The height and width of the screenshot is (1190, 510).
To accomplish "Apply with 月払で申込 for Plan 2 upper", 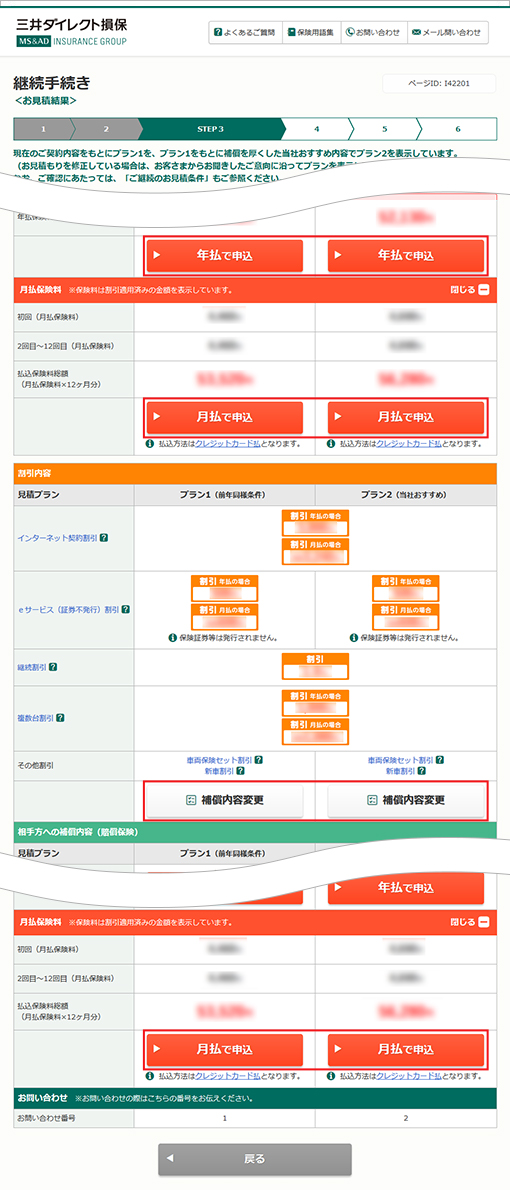I will pyautogui.click(x=406, y=417).
